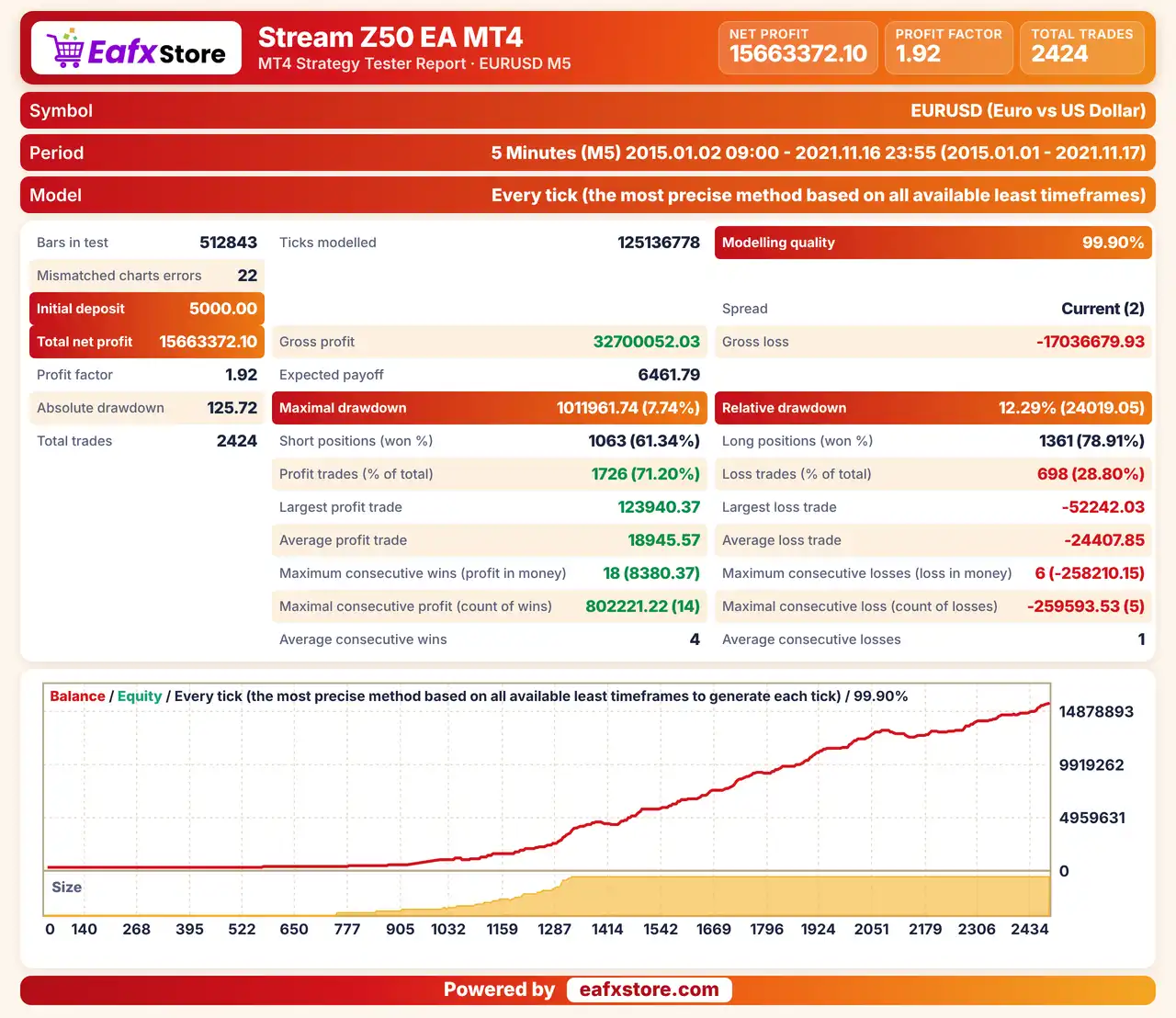The height and width of the screenshot is (1018, 1176).
Task: Click the "Size" label in the chart's lower panel
Action: (67, 887)
